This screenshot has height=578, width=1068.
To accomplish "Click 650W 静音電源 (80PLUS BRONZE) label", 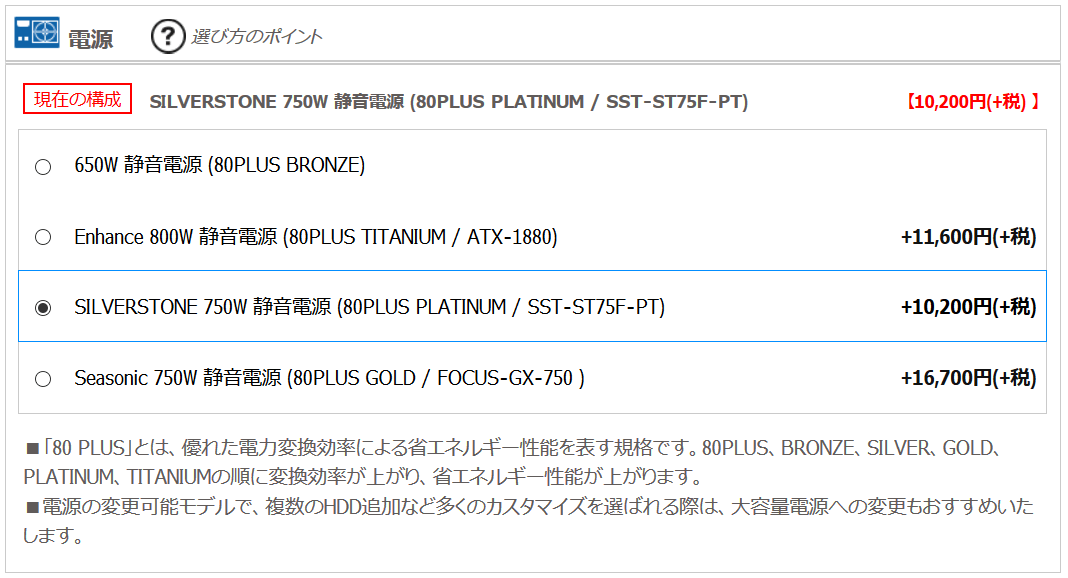I will 219,165.
